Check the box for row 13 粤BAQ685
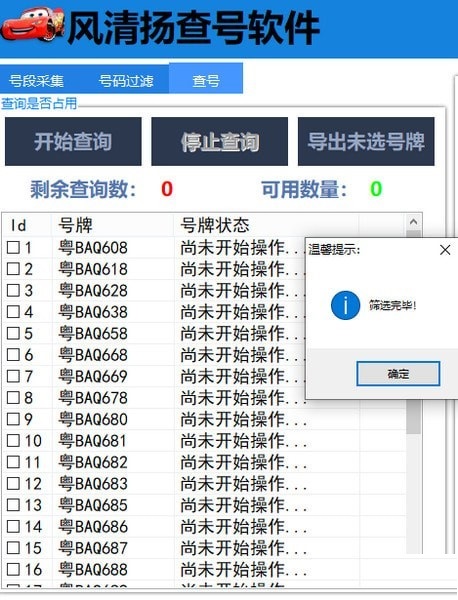The height and width of the screenshot is (600, 458). coord(13,505)
